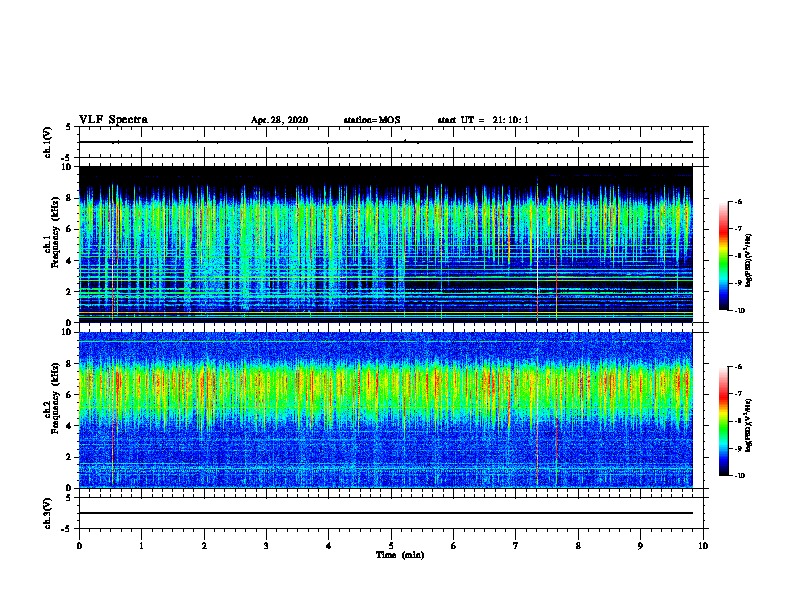Screen dimensions: 792x612
Task: Click the ch.1(V) waveform strip panel
Action: click(391, 142)
